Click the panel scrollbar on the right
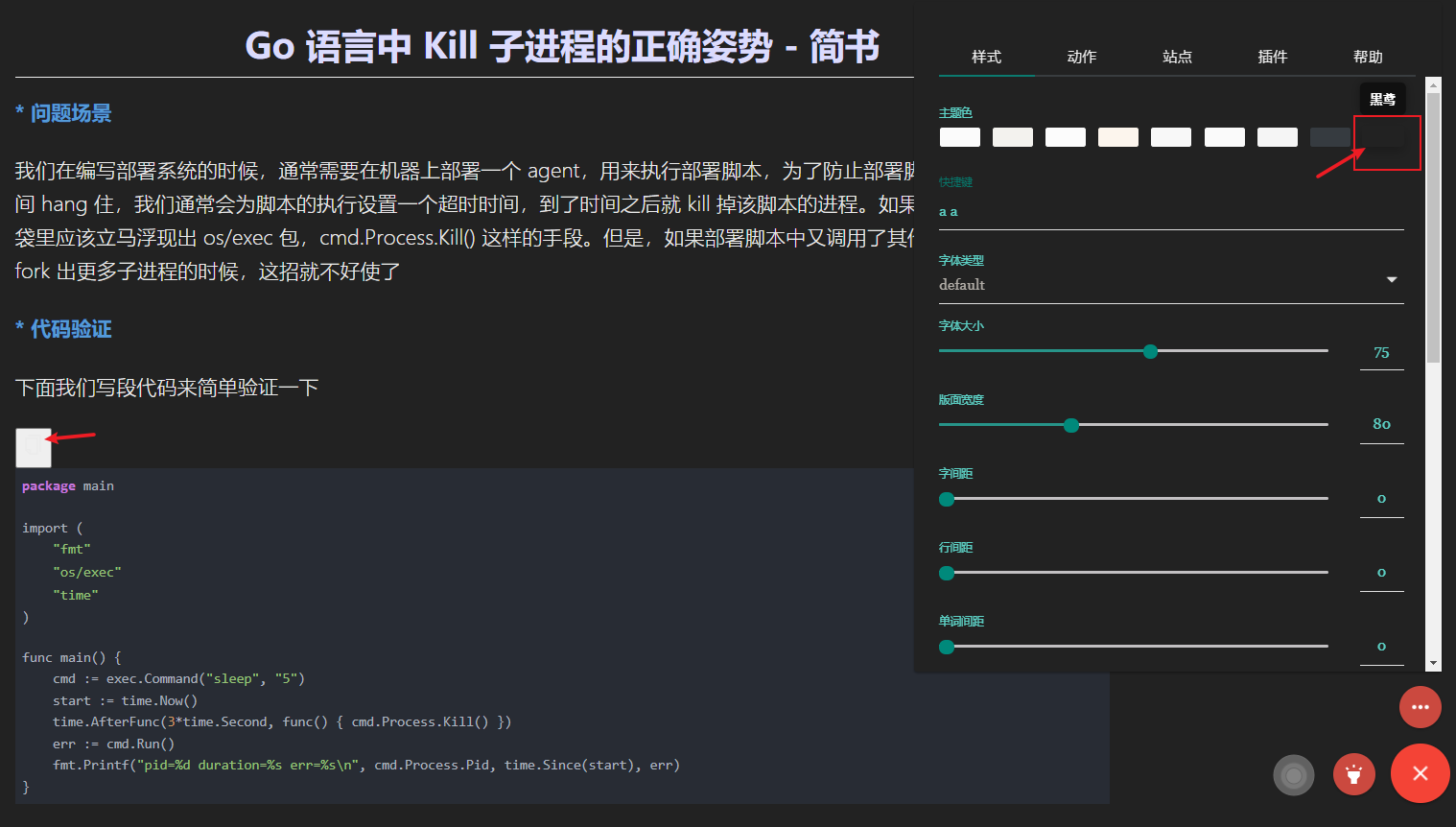 coord(1435,192)
